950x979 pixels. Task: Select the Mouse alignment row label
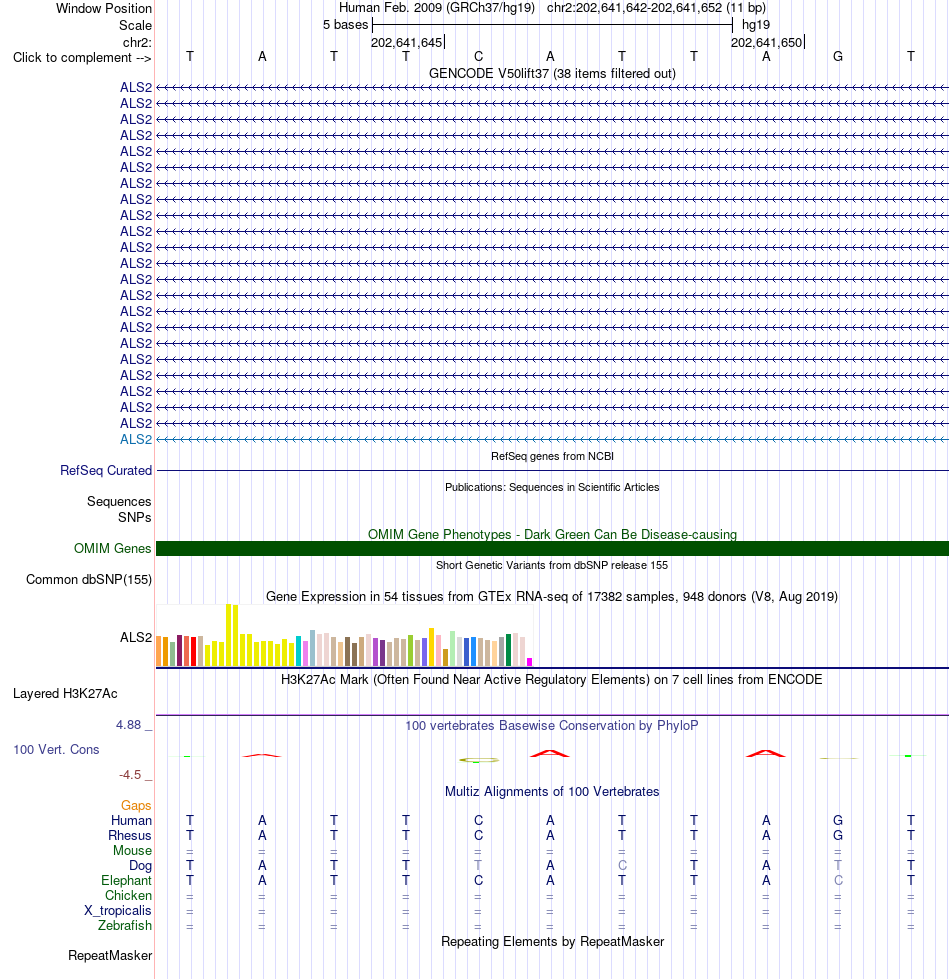coord(132,850)
